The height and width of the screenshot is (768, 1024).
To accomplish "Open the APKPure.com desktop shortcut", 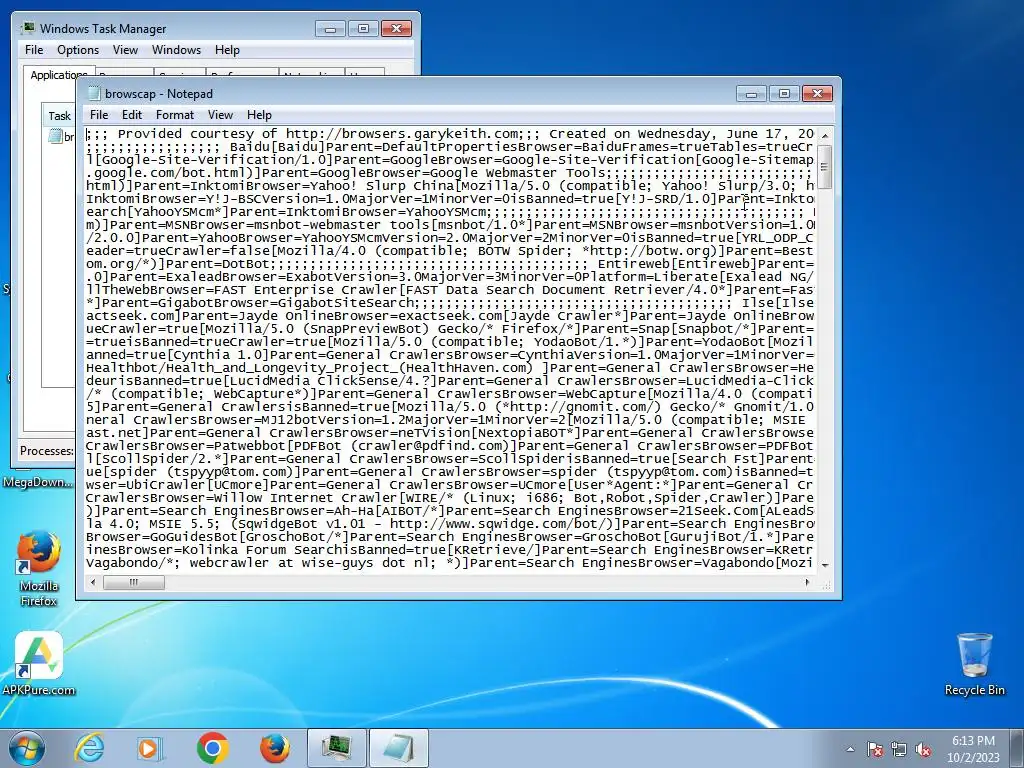I will pos(39,664).
